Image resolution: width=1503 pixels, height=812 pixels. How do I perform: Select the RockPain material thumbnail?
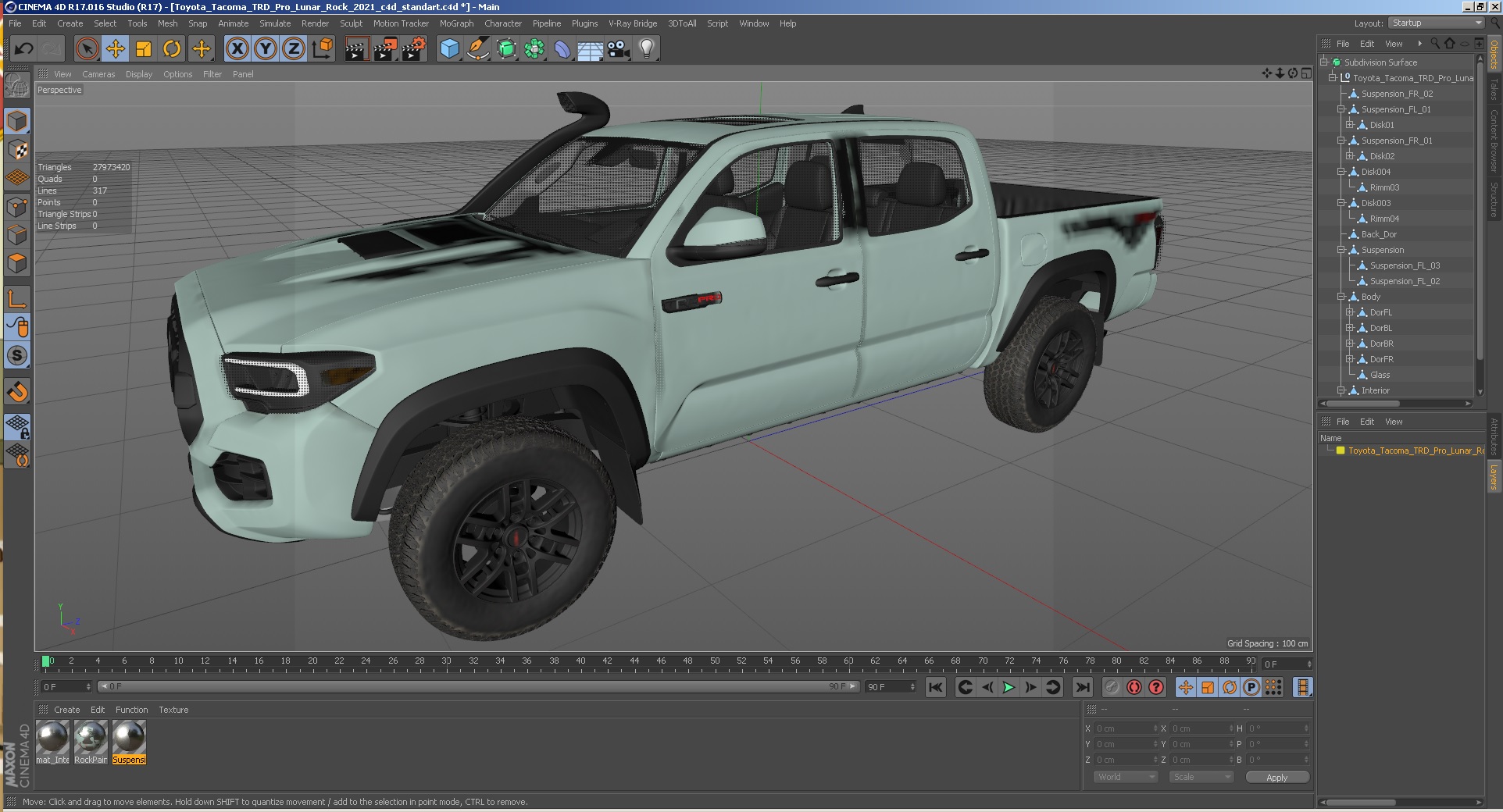(x=91, y=742)
